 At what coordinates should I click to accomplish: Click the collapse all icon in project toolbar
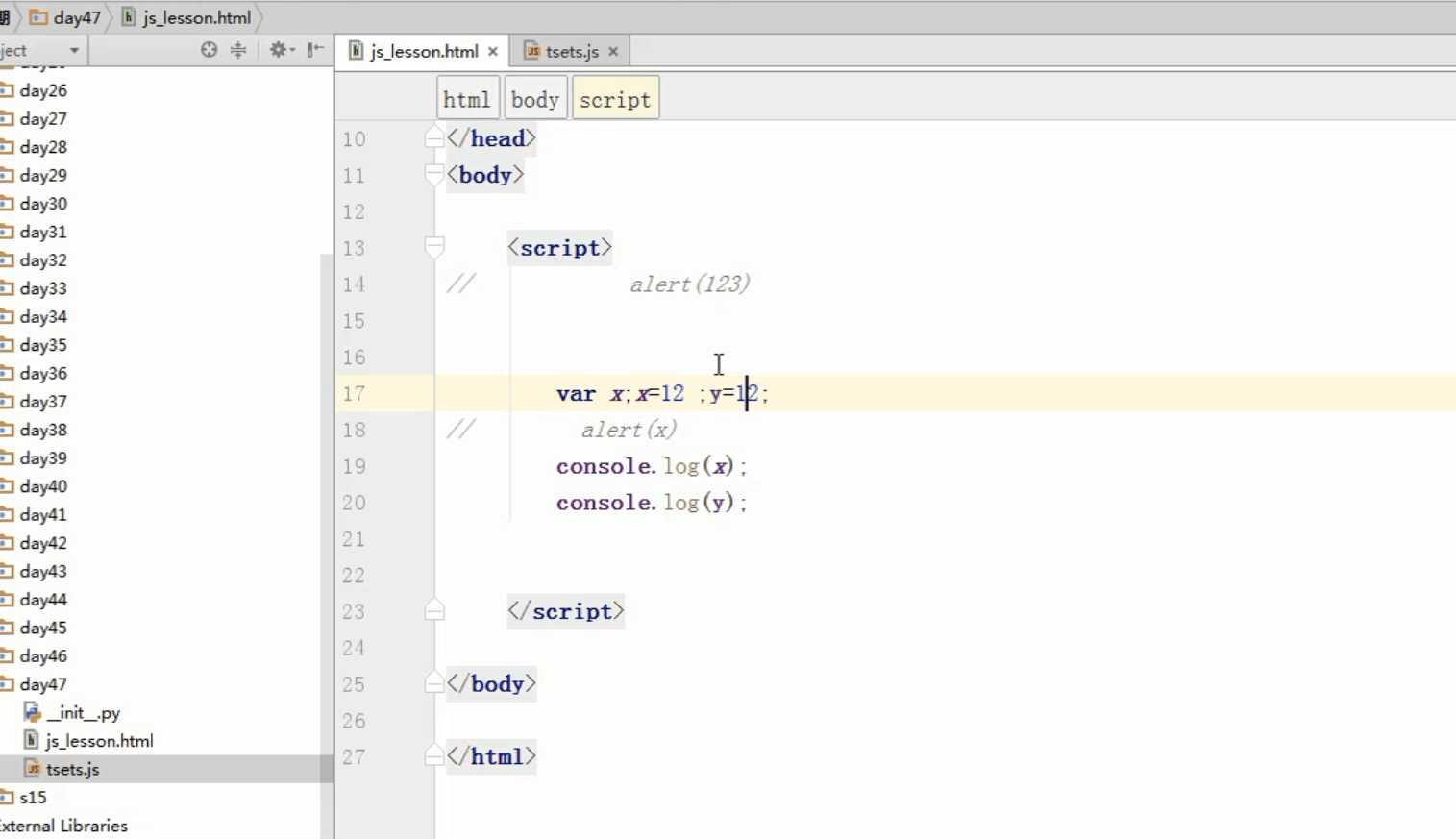pos(238,50)
